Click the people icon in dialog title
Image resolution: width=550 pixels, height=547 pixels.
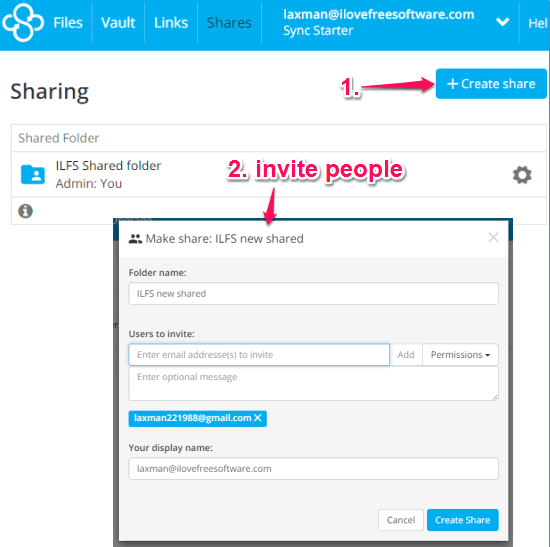click(x=135, y=239)
